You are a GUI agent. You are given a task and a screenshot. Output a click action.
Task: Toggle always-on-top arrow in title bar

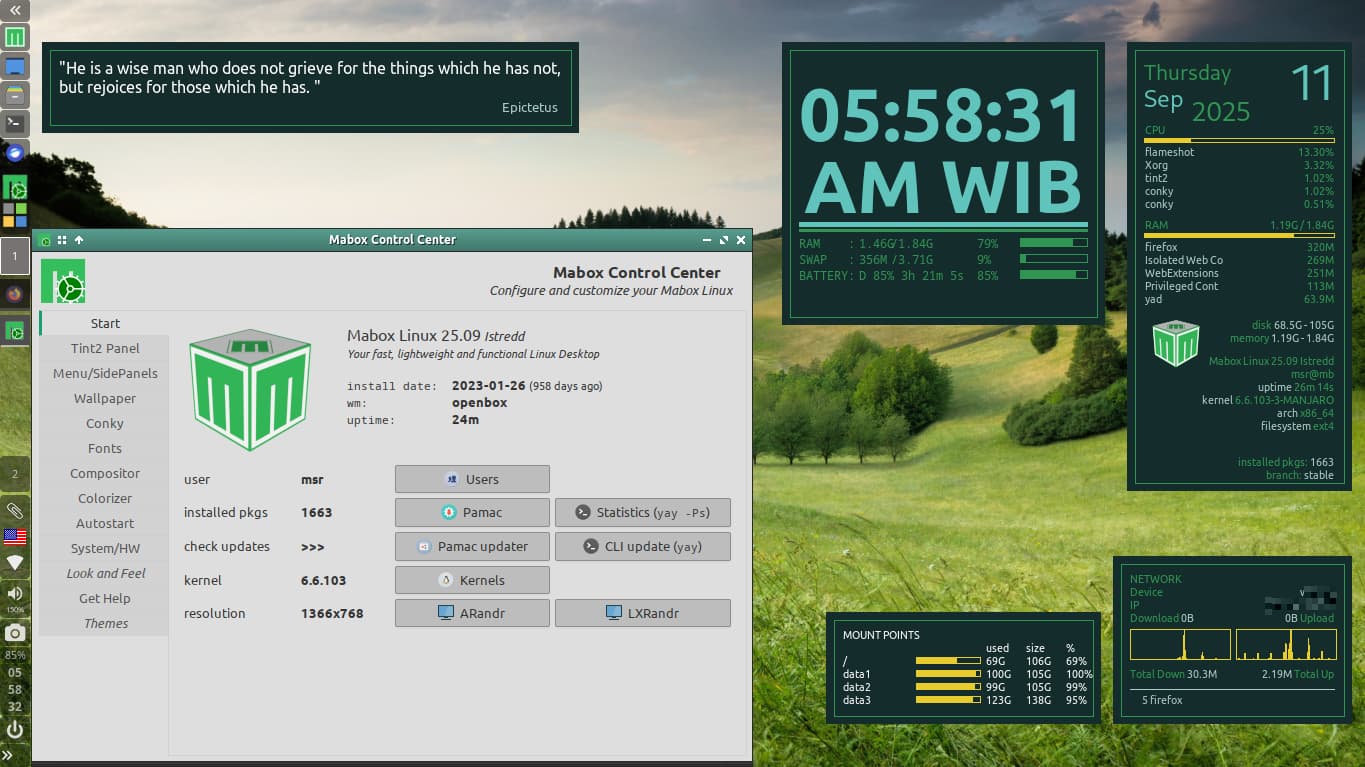pos(79,240)
